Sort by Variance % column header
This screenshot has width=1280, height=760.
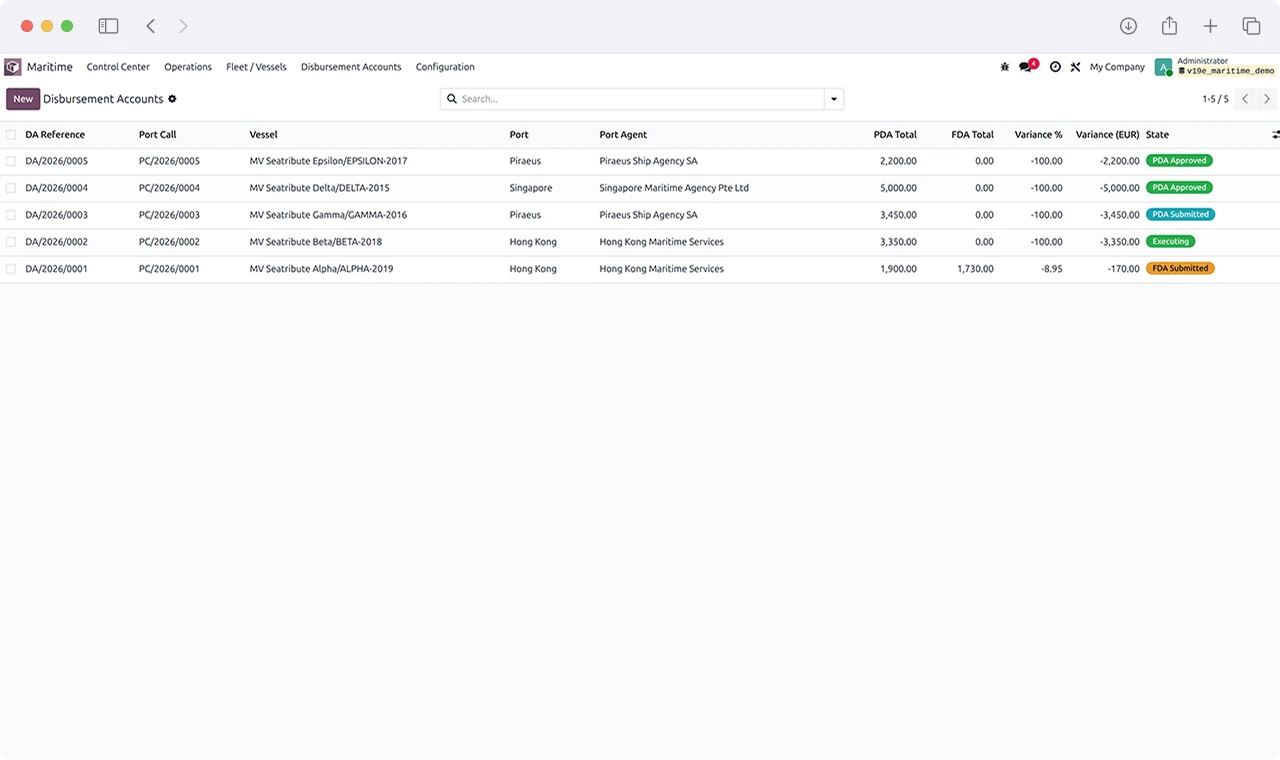click(1038, 135)
